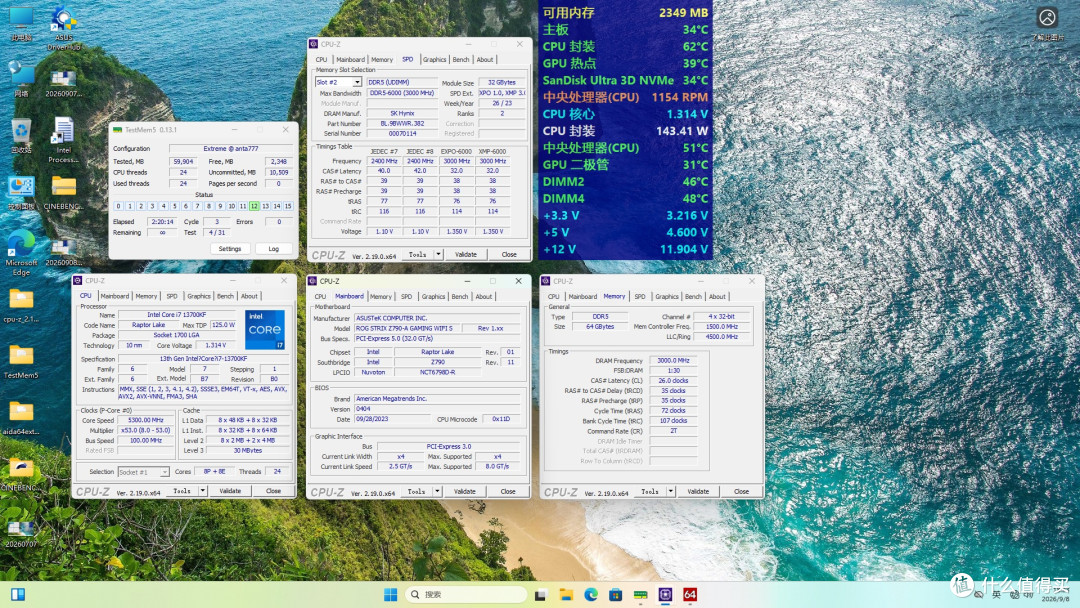
Task: Open Microsoft Store from the taskbar
Action: coord(615,594)
